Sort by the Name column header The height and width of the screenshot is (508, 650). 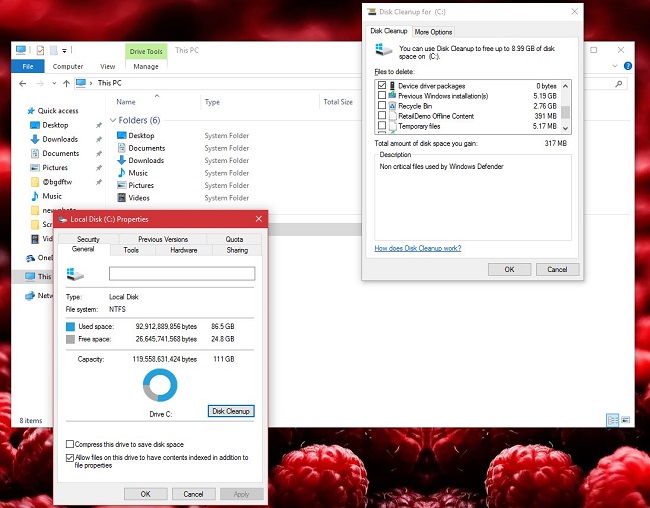pos(126,102)
